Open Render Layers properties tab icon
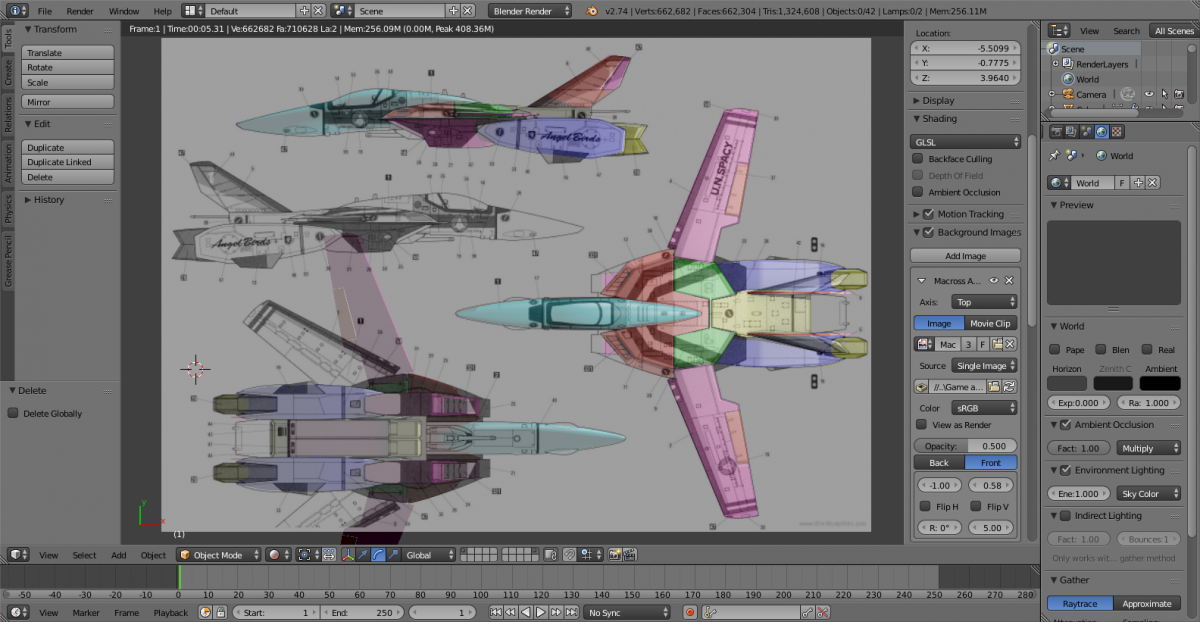The height and width of the screenshot is (622, 1200). [x=1071, y=131]
